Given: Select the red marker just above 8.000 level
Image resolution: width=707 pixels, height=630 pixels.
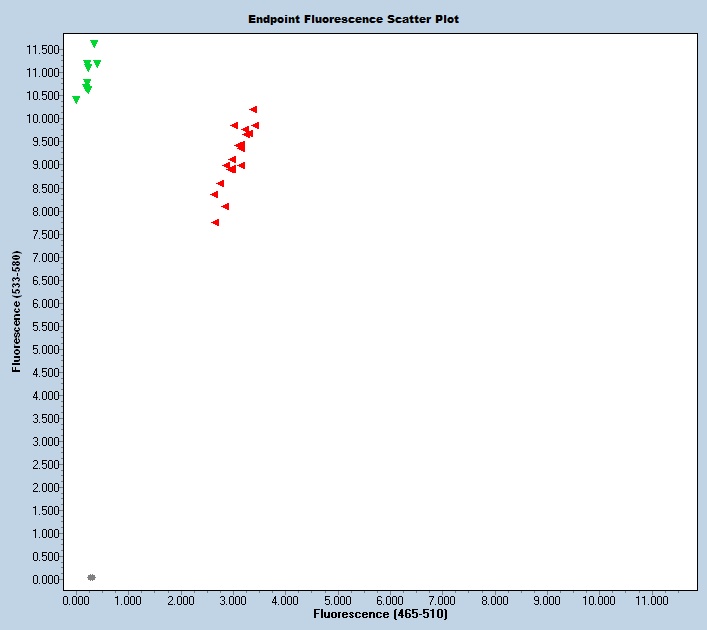Looking at the screenshot, I should pyautogui.click(x=225, y=206).
